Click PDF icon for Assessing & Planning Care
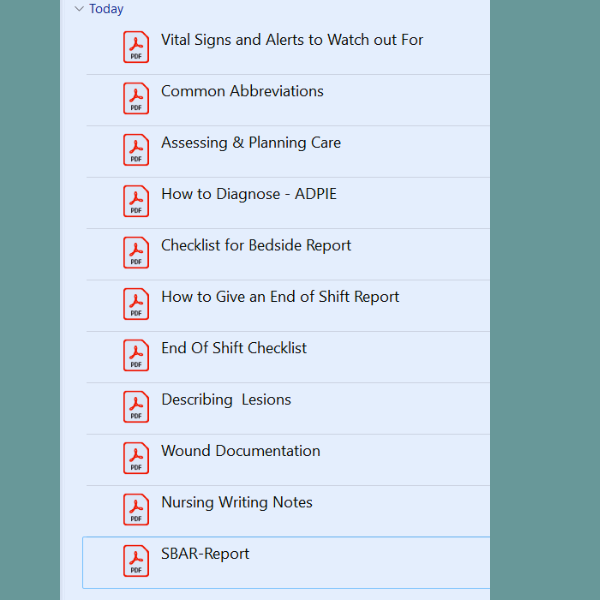The width and height of the screenshot is (600, 600). (x=136, y=150)
